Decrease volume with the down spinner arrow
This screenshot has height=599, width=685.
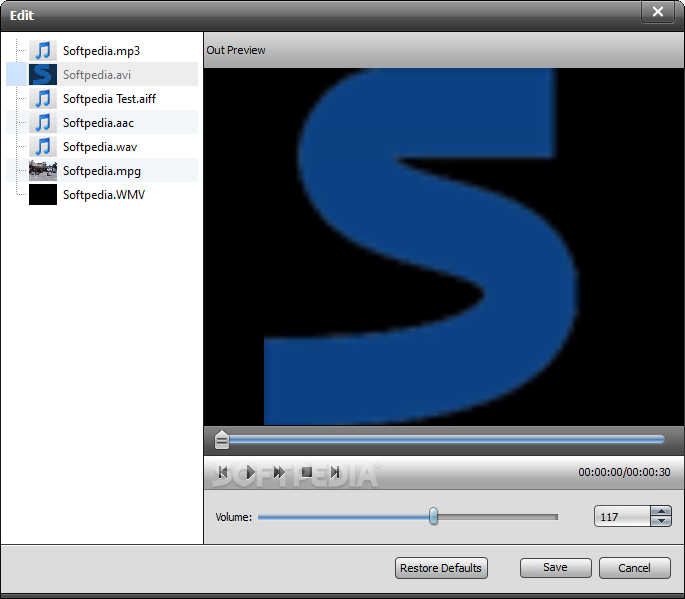click(x=661, y=521)
